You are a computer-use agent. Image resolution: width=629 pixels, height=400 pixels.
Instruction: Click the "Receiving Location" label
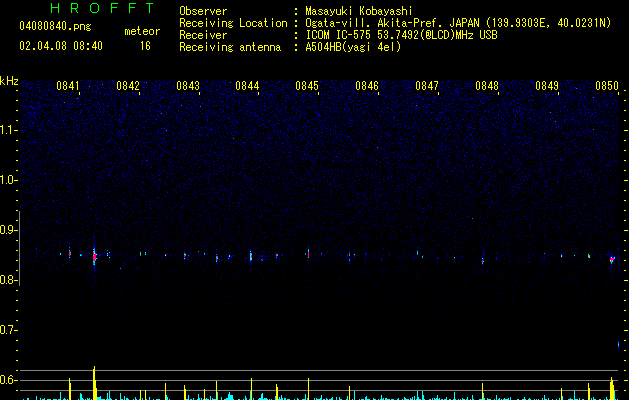click(x=233, y=23)
